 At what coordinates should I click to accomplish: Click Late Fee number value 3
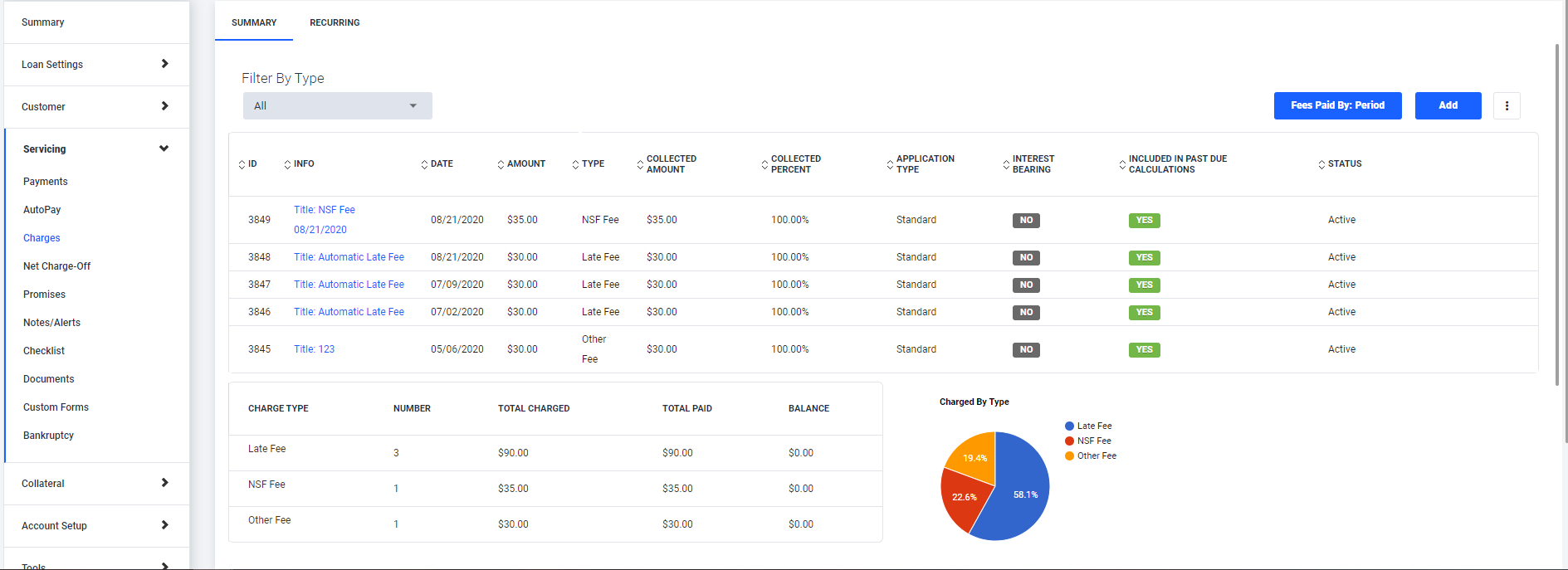coord(396,453)
